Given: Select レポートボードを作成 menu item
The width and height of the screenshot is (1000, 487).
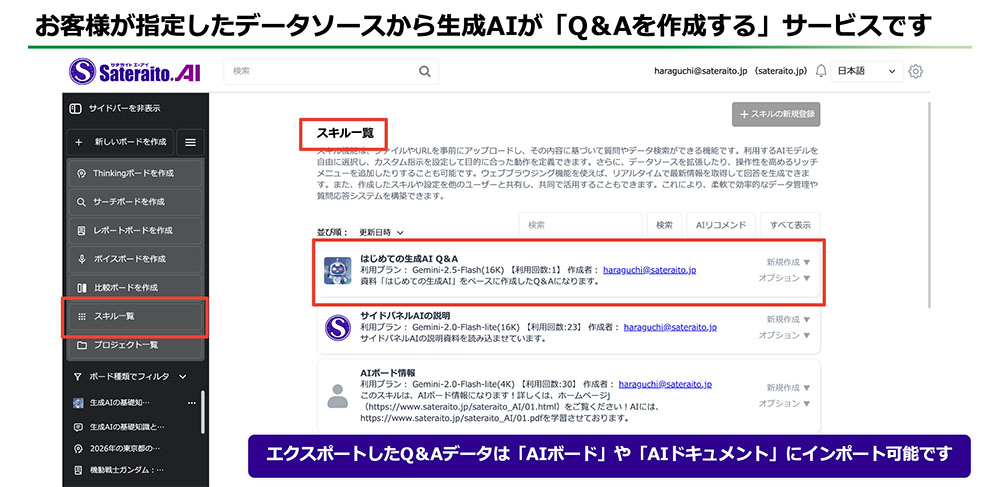Looking at the screenshot, I should (x=135, y=231).
